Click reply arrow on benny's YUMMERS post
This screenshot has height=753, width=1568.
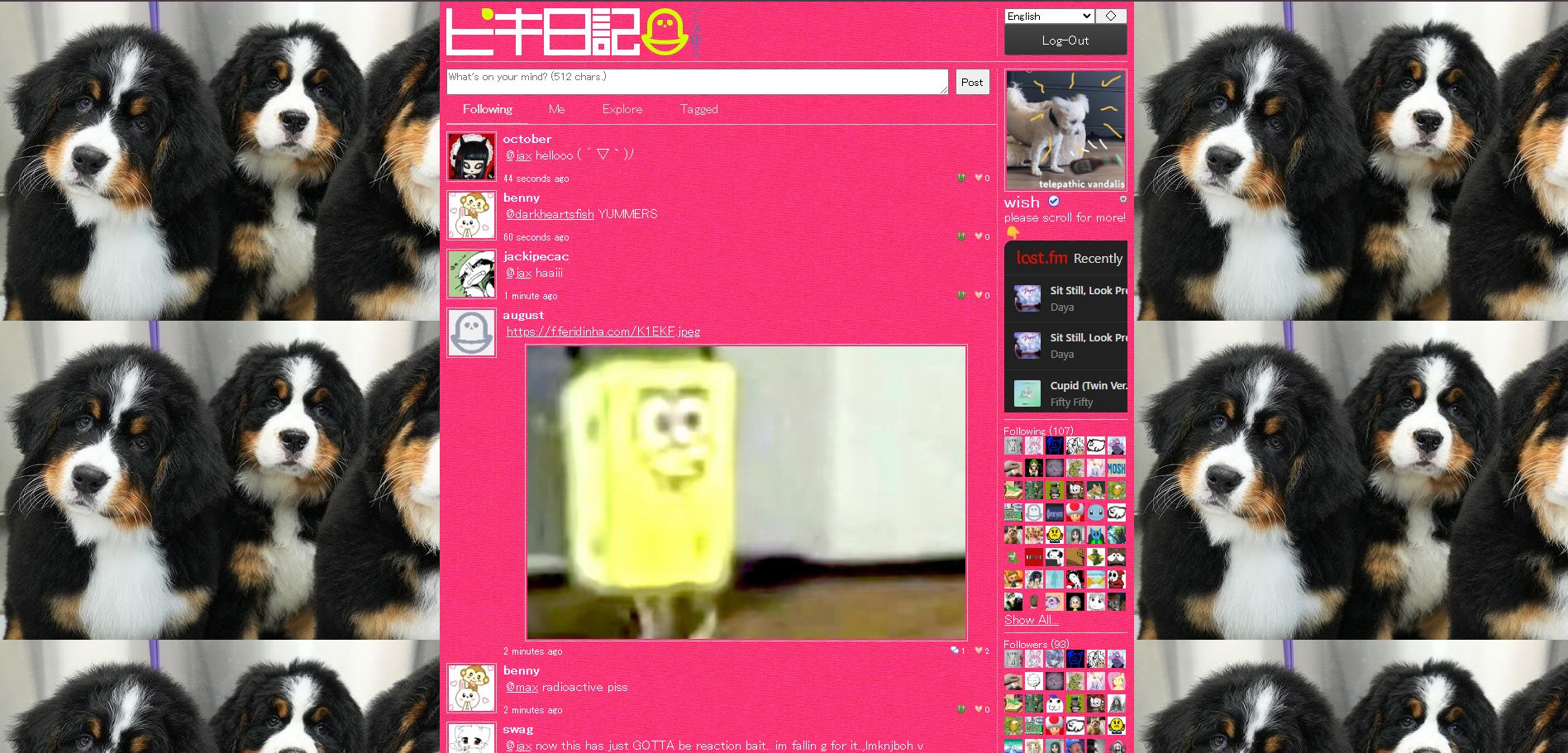point(960,236)
